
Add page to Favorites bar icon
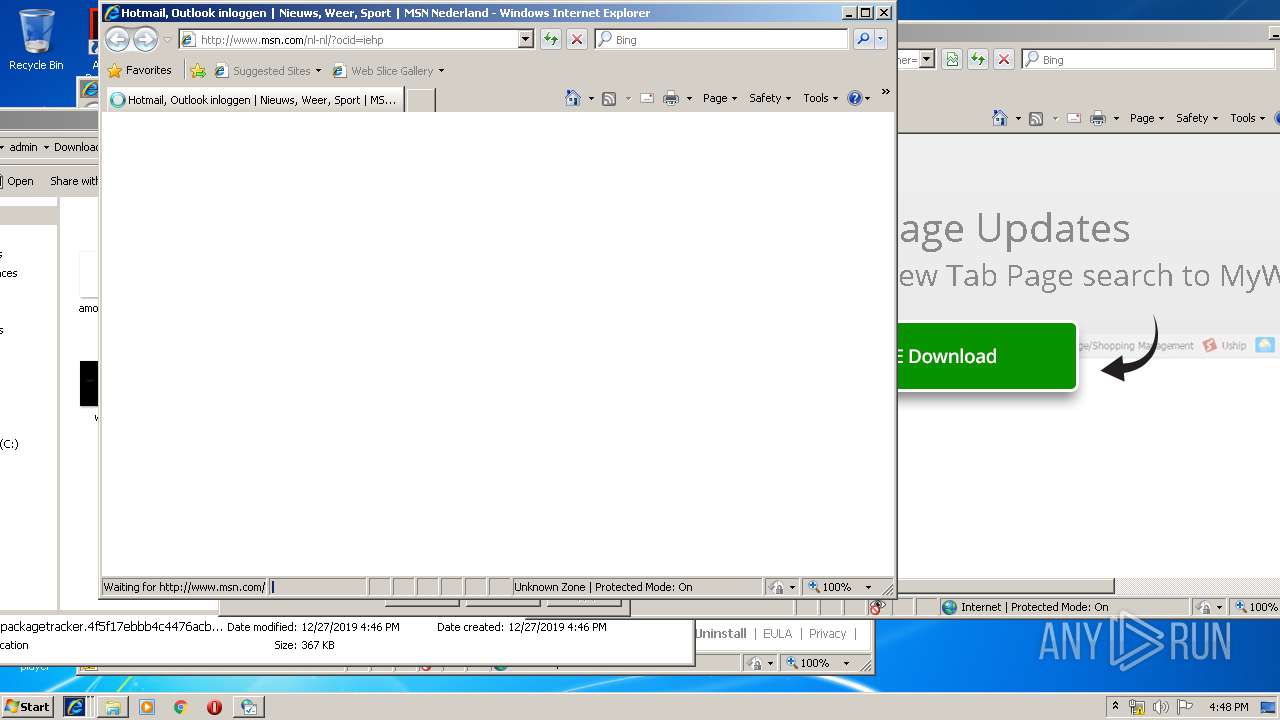click(x=198, y=70)
